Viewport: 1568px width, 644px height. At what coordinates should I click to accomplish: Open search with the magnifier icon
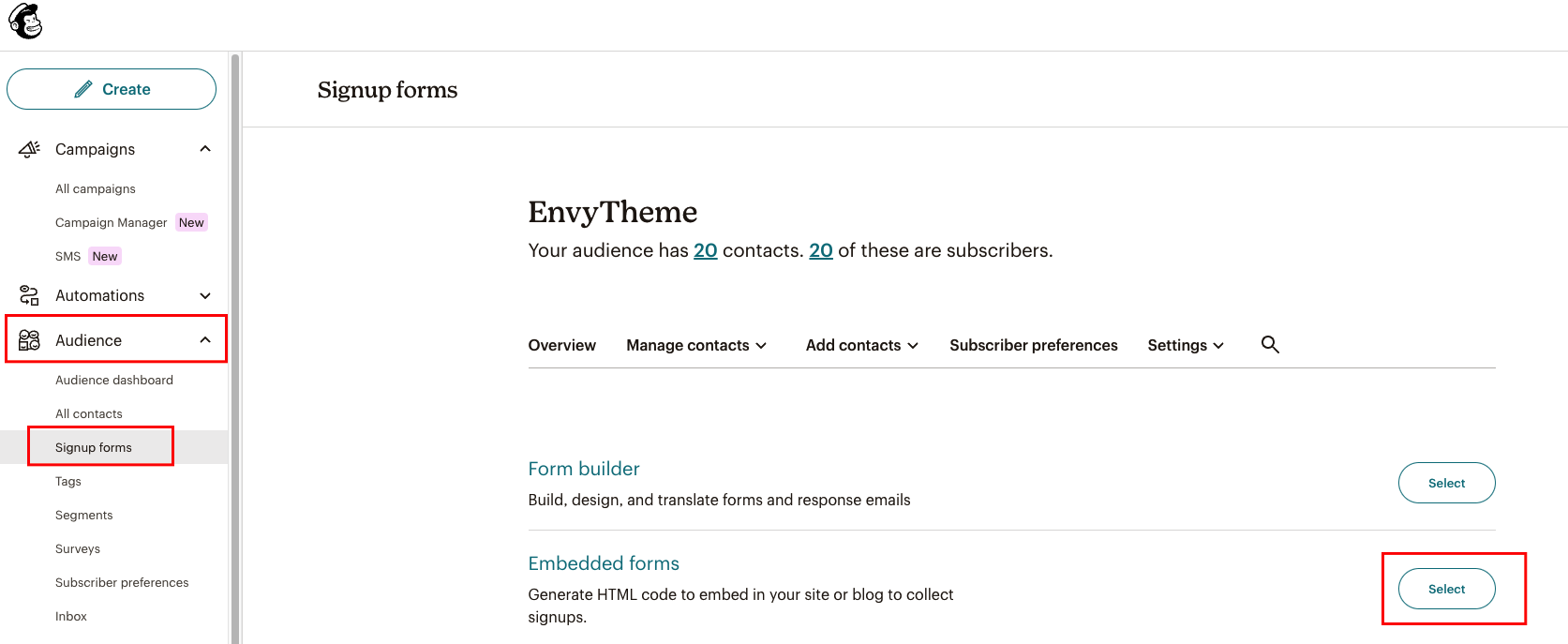[1270, 344]
